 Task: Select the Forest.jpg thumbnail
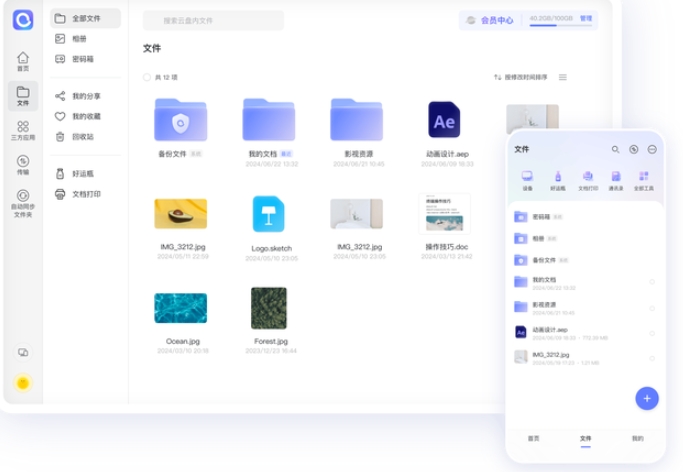[x=269, y=308]
